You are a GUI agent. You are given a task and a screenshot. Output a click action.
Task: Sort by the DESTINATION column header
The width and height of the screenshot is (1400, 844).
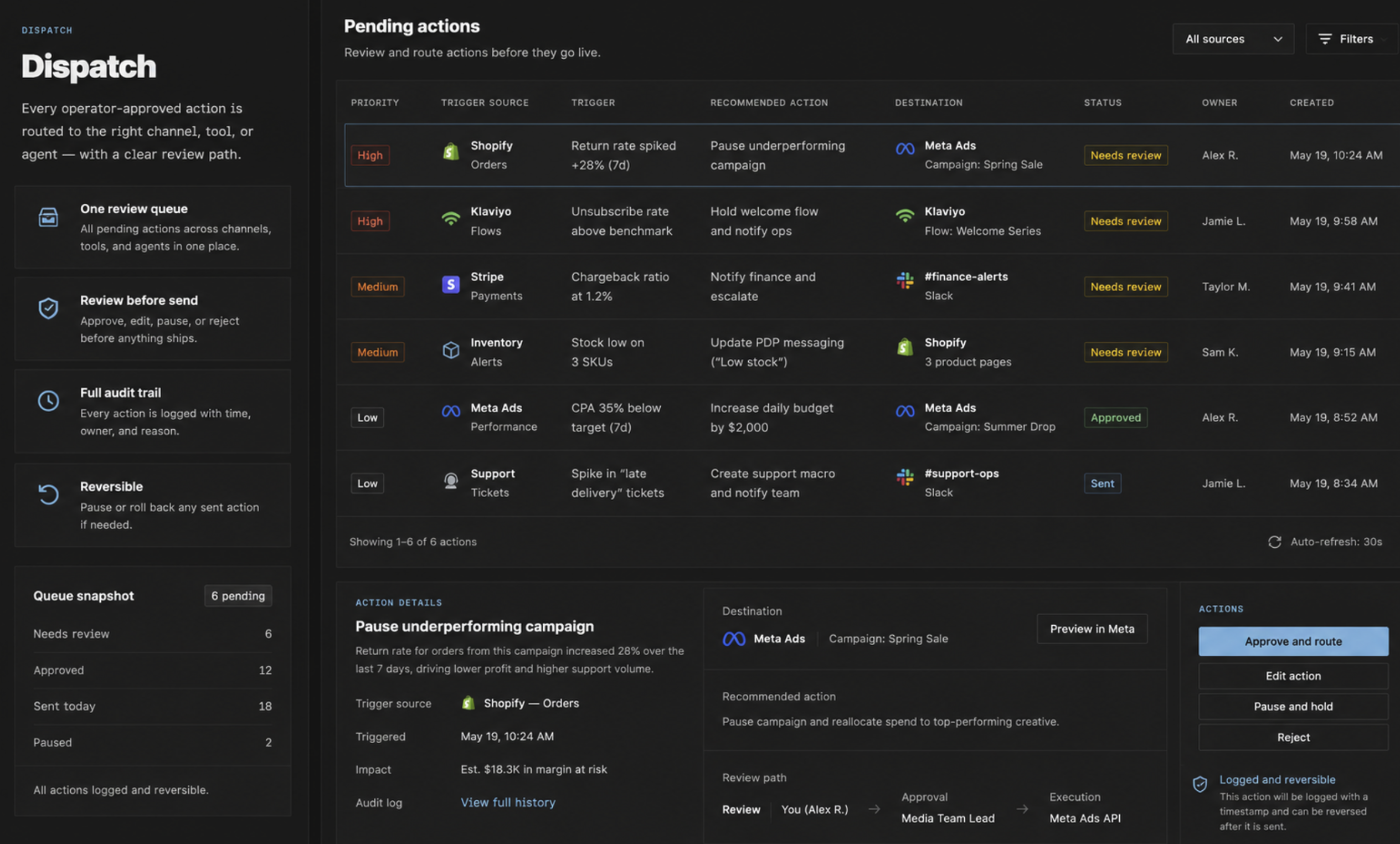point(928,102)
